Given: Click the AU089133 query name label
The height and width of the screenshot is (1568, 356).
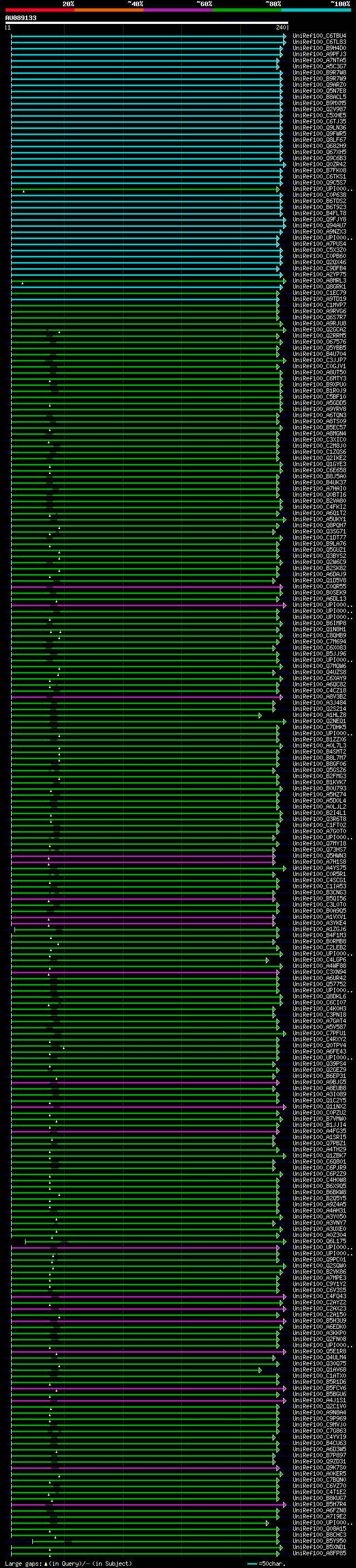Looking at the screenshot, I should coord(21,18).
